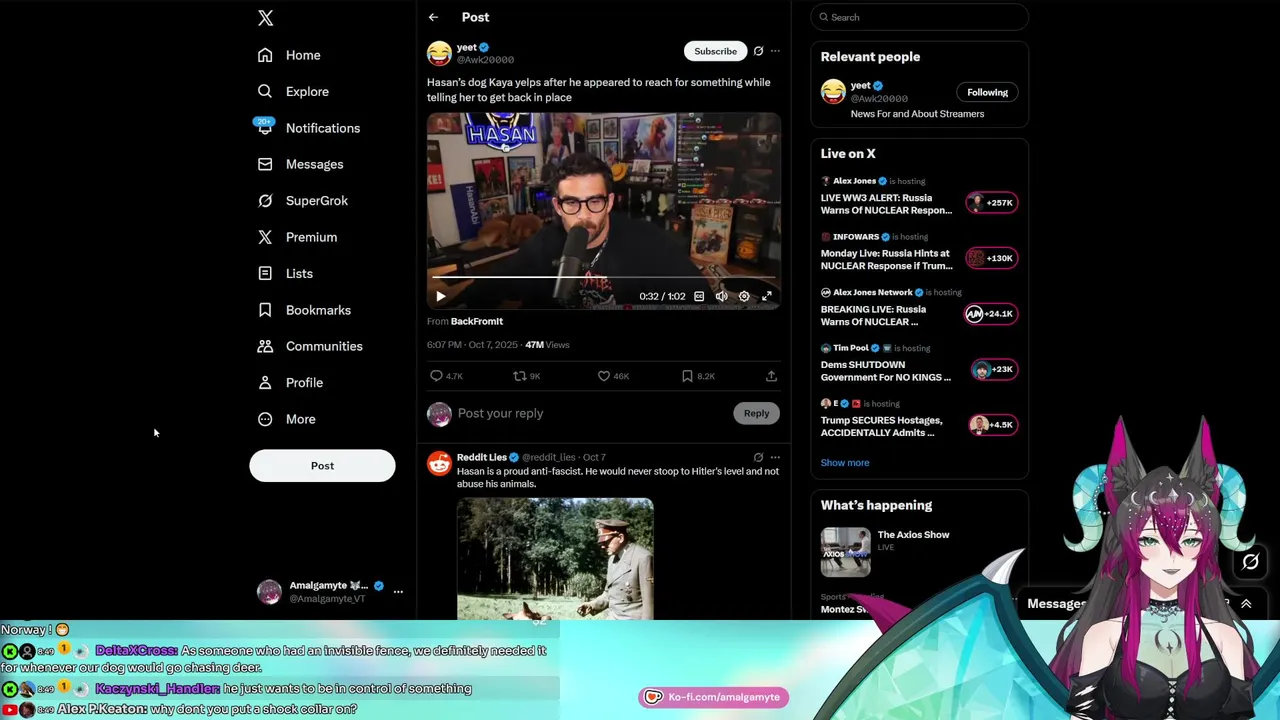Image resolution: width=1280 pixels, height=720 pixels.
Task: Open the more options menu on yeet's post
Action: pyautogui.click(x=775, y=51)
